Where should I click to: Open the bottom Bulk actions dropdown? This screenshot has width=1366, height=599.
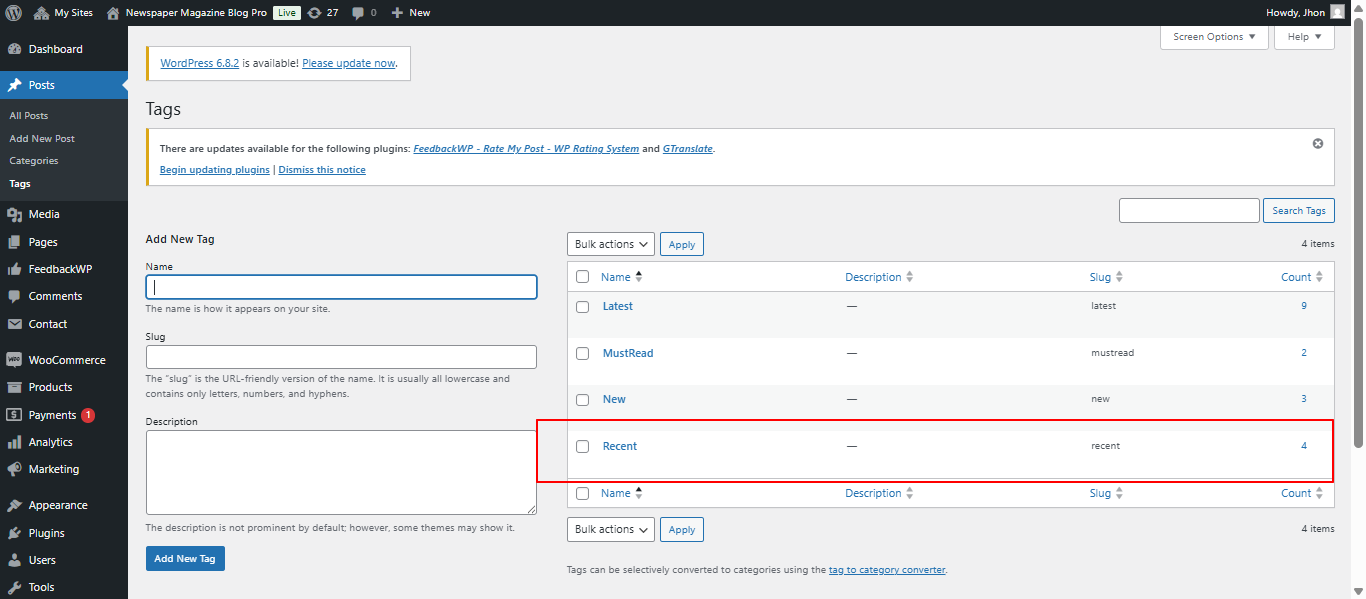[611, 529]
